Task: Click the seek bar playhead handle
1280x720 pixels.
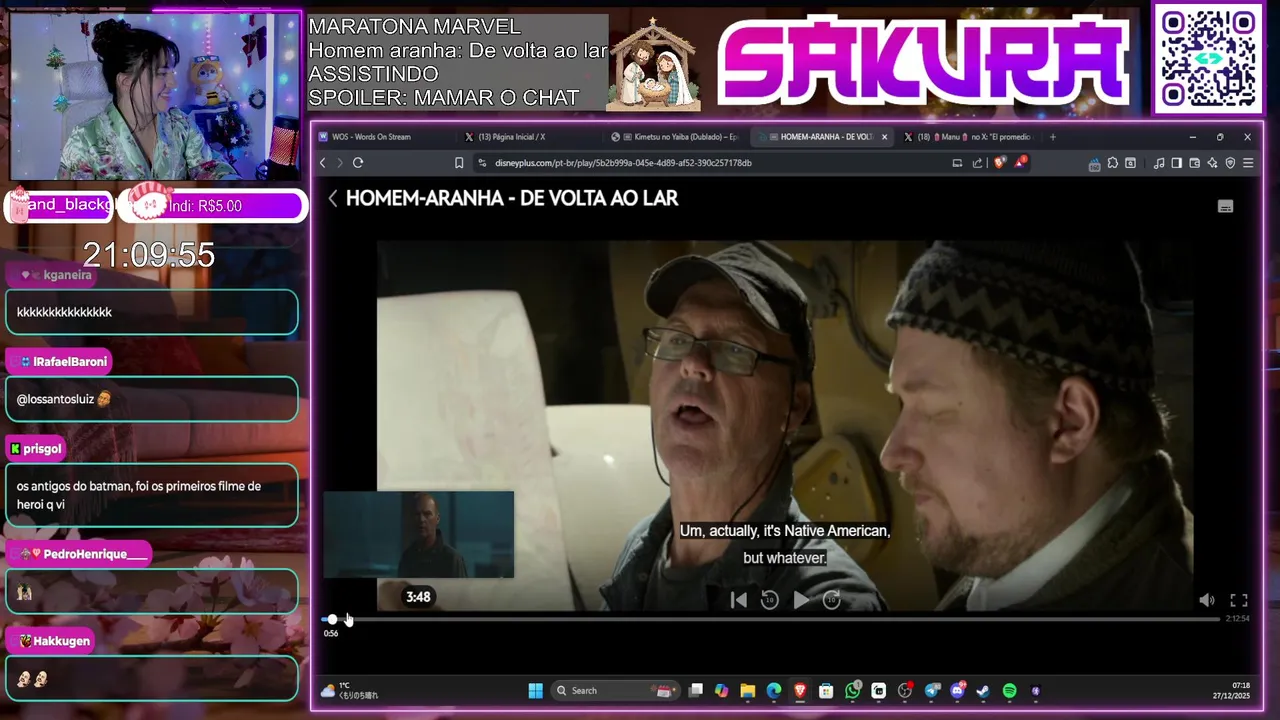Action: tap(332, 619)
